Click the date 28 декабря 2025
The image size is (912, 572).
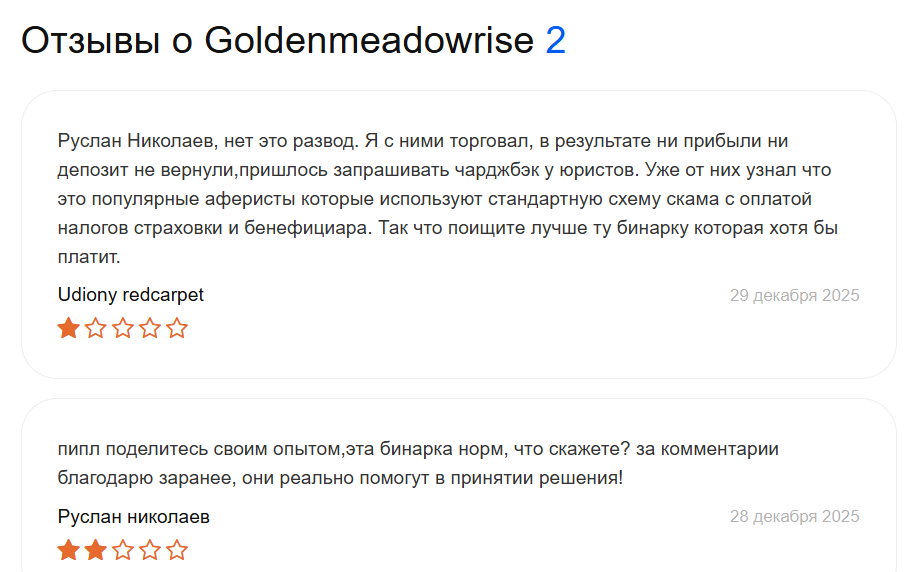(x=794, y=518)
